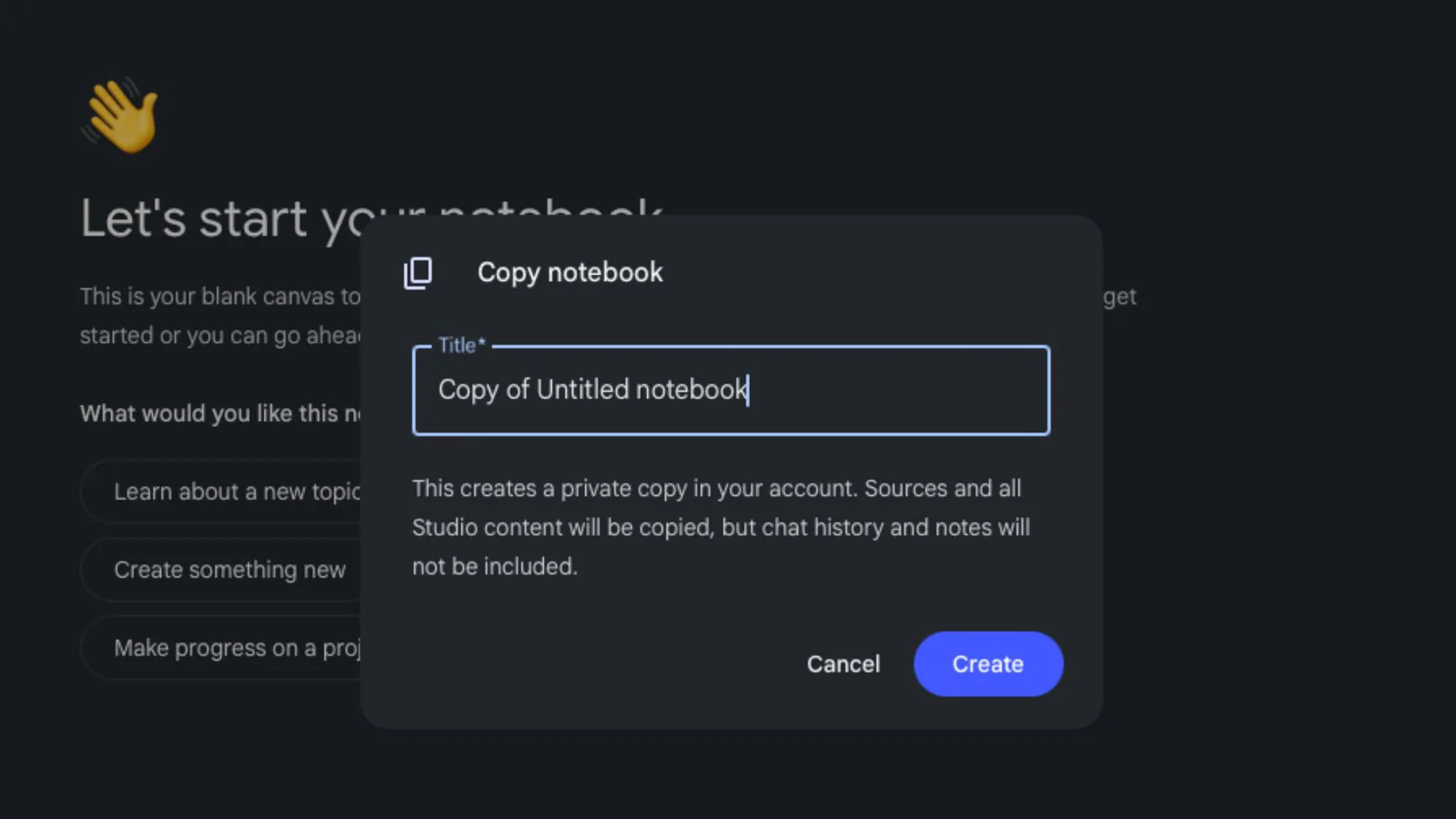
Task: Click the 'What would you like this' prompt
Action: tap(220, 414)
